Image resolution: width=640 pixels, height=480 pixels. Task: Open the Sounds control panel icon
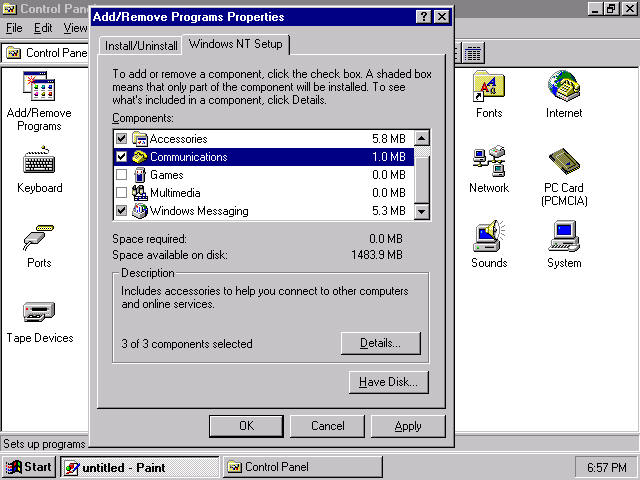coord(489,236)
